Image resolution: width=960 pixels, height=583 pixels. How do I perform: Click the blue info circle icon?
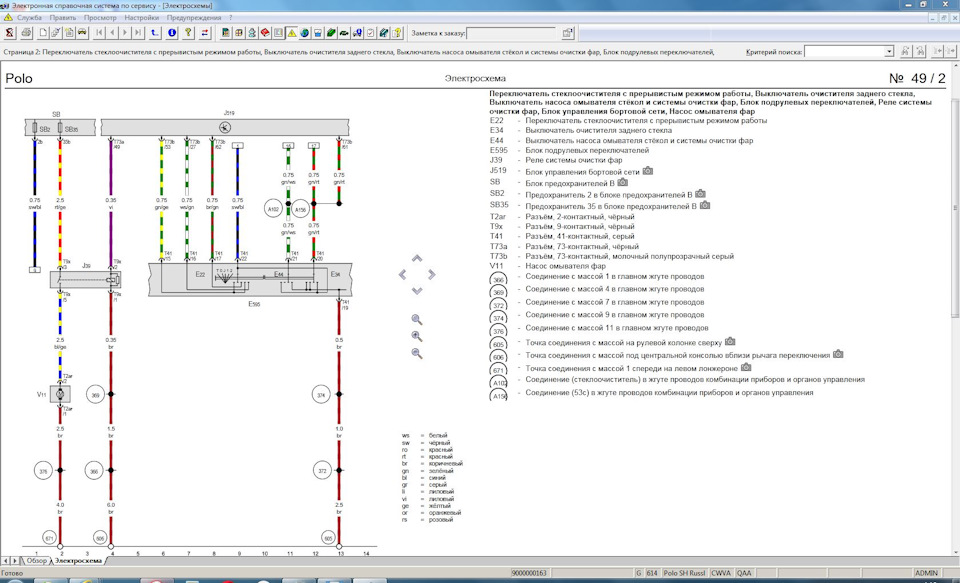point(172,33)
